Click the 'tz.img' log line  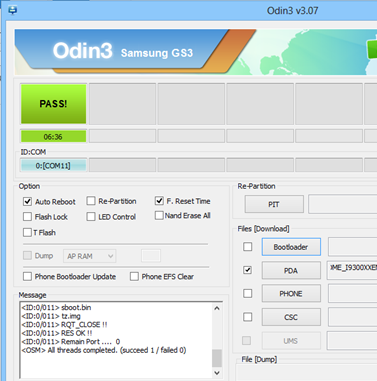click(51, 316)
